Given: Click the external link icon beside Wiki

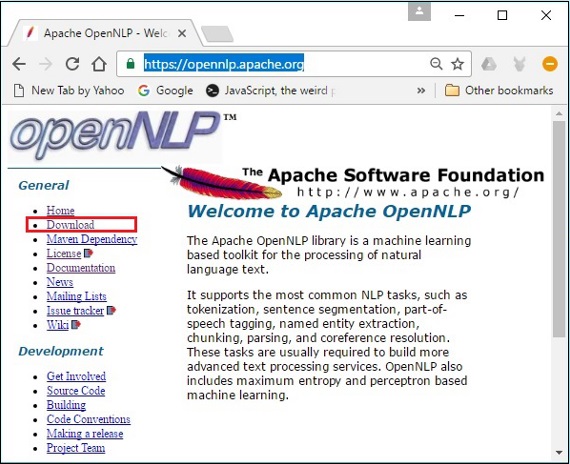Looking at the screenshot, I should pyautogui.click(x=76, y=324).
